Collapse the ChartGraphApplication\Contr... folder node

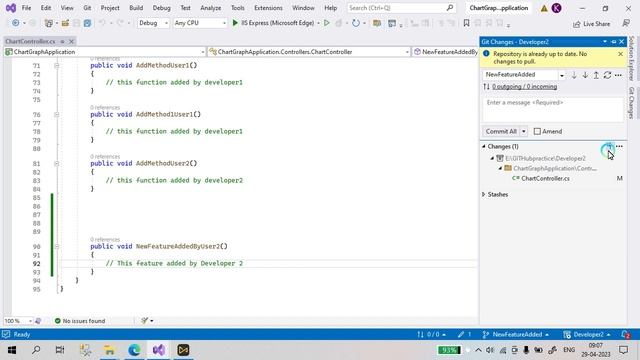500,168
